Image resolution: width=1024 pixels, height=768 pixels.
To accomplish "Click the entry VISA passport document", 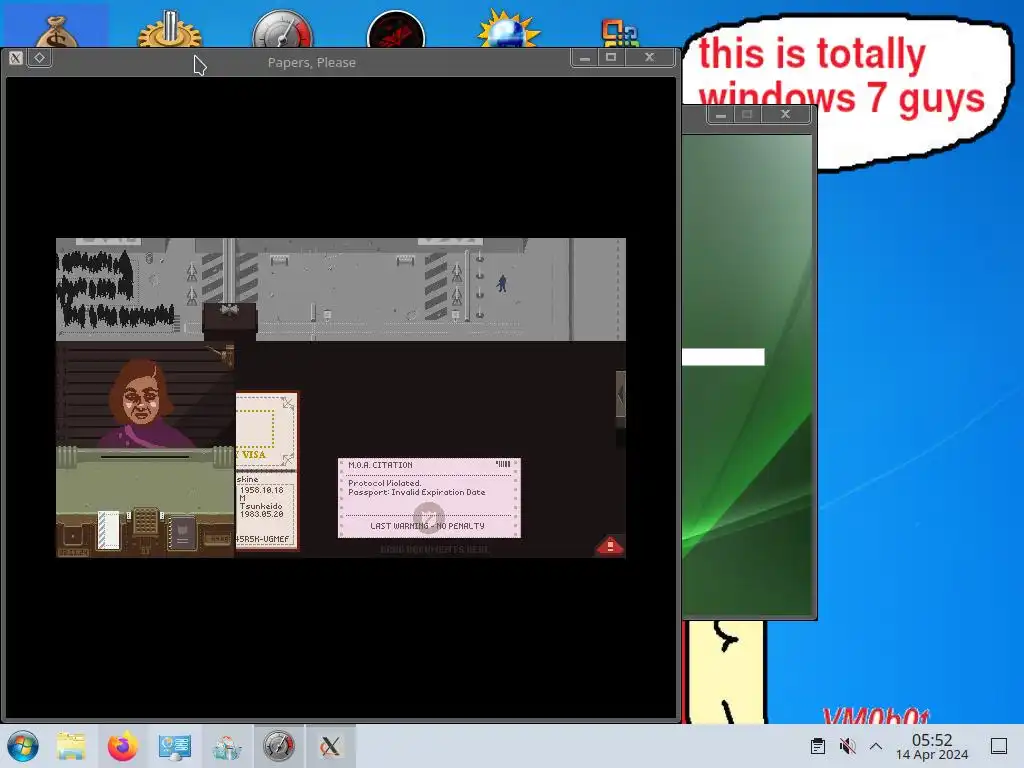I will (x=266, y=471).
